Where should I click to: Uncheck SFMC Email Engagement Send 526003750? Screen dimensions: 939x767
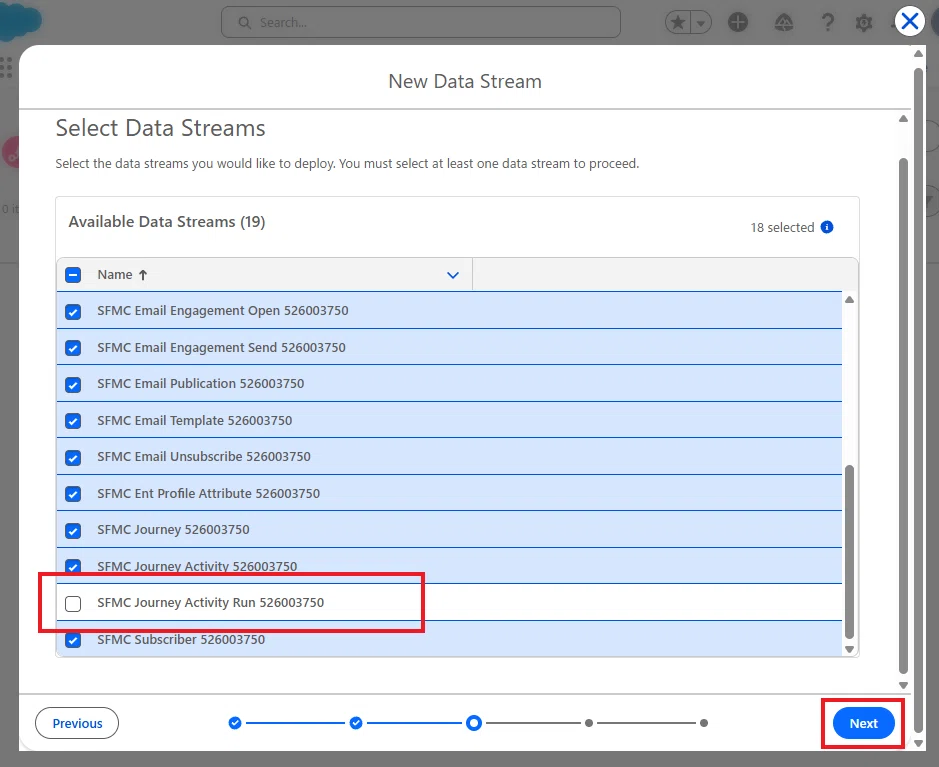click(73, 348)
